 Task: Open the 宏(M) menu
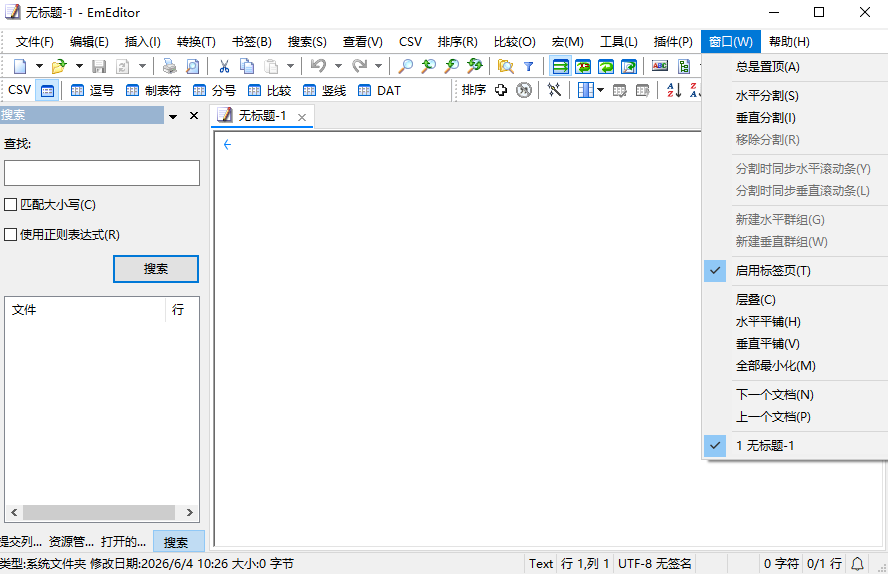(x=567, y=42)
